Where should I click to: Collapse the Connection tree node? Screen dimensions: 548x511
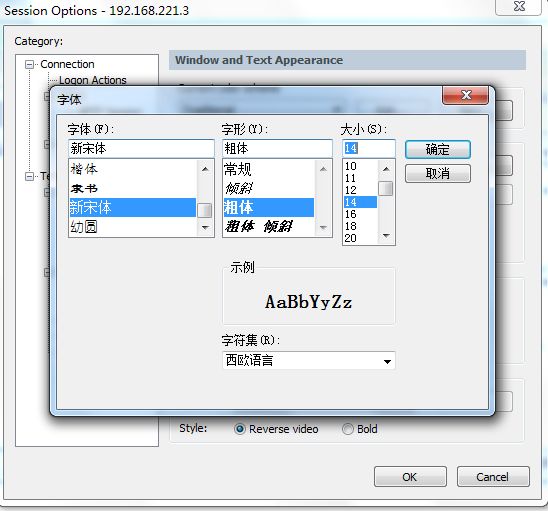[29, 64]
